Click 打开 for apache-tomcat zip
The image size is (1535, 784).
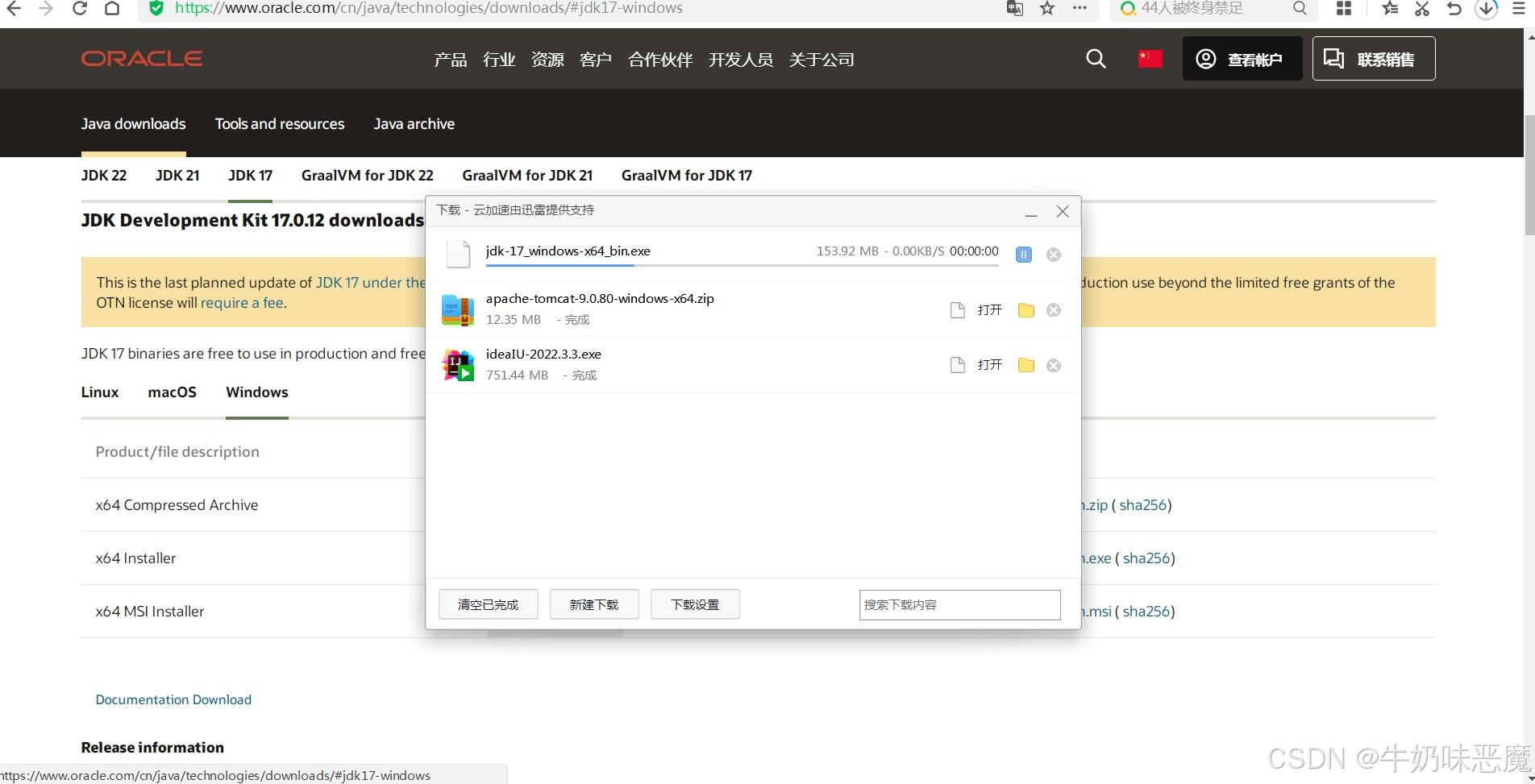(x=990, y=310)
